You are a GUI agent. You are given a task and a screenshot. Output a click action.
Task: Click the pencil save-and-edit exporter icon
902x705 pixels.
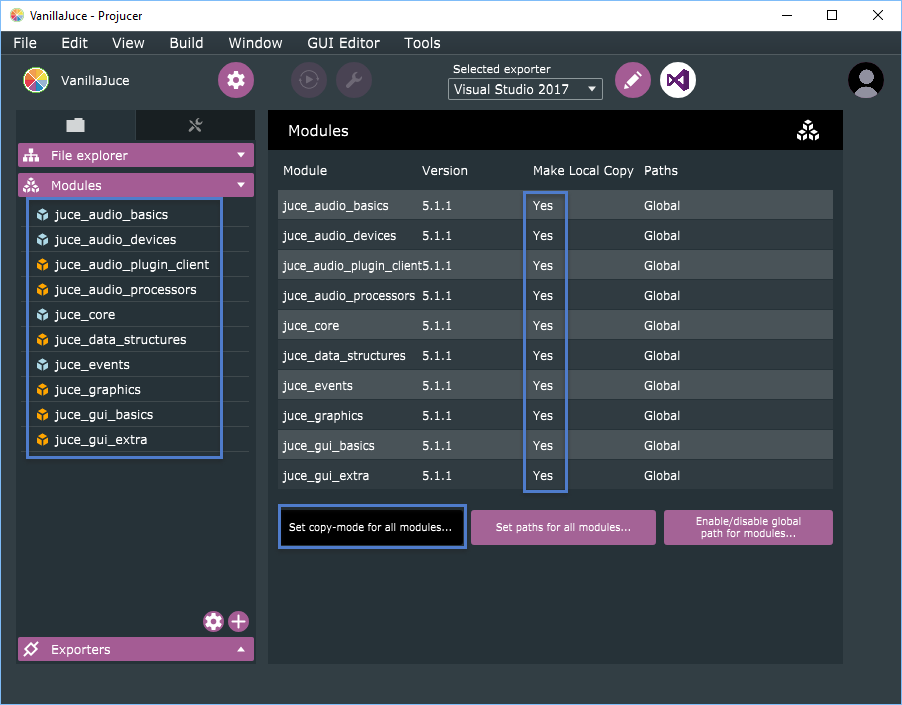[632, 80]
